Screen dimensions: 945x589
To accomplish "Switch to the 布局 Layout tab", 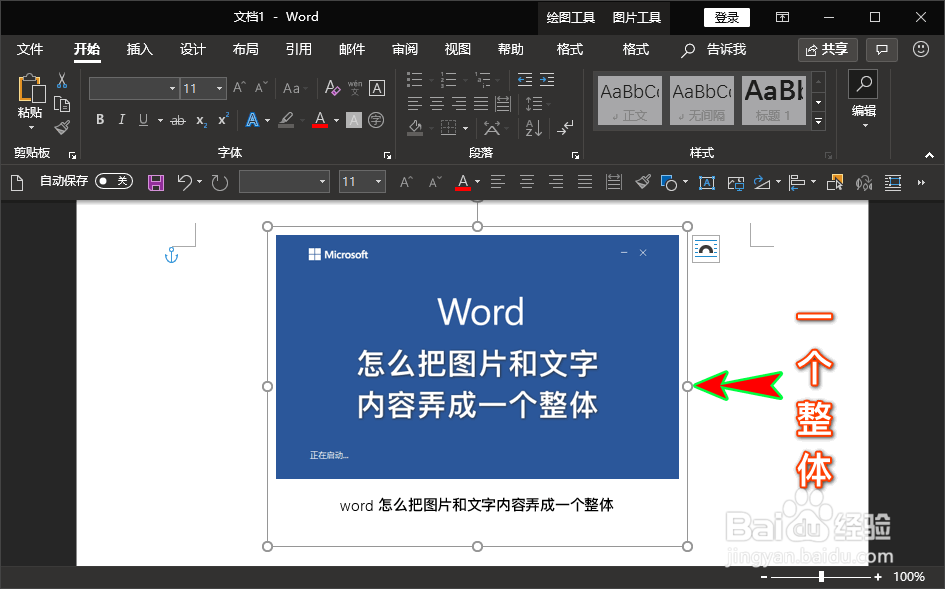I will click(x=246, y=49).
